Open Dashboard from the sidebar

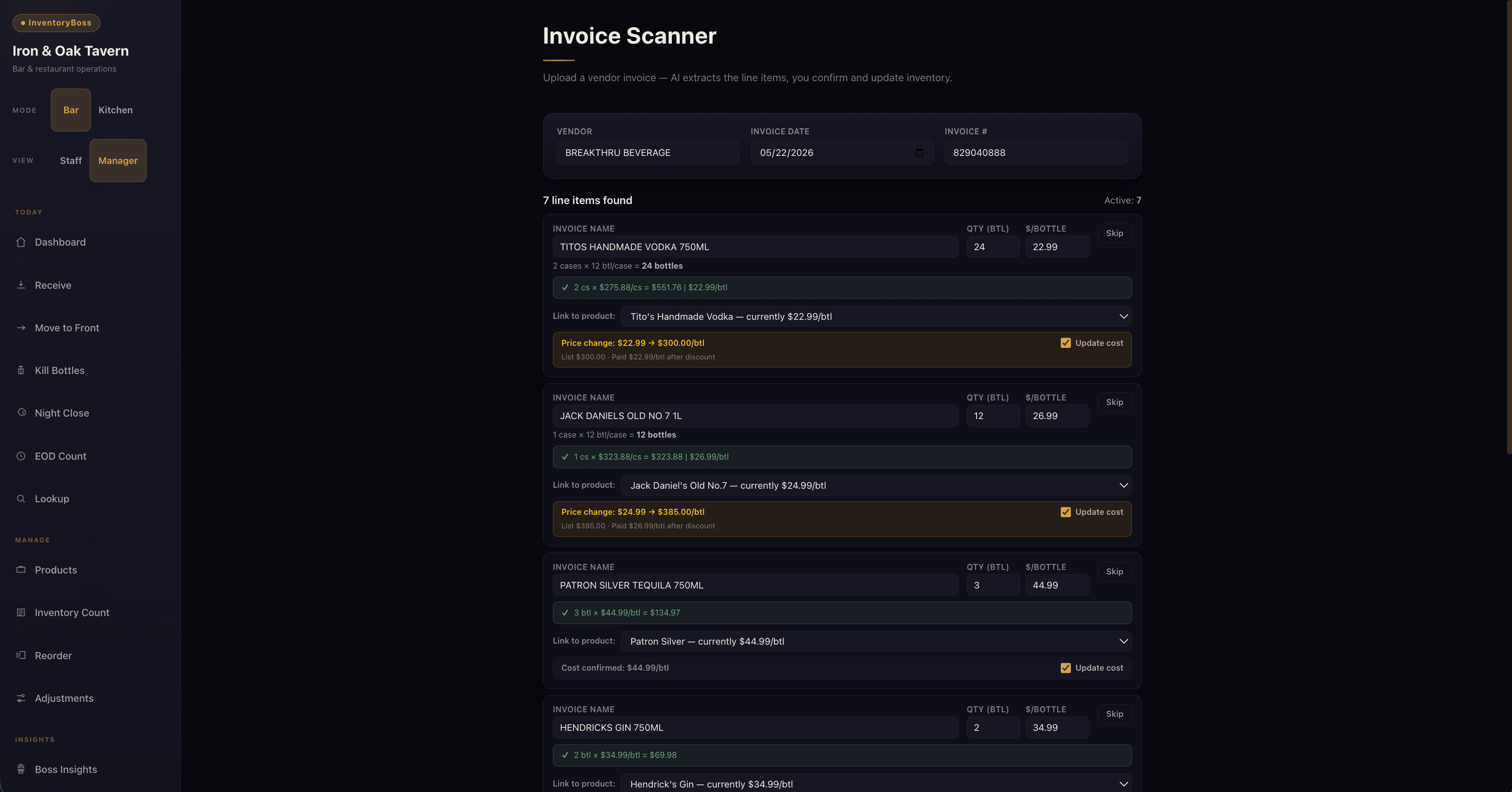pyautogui.click(x=90, y=242)
